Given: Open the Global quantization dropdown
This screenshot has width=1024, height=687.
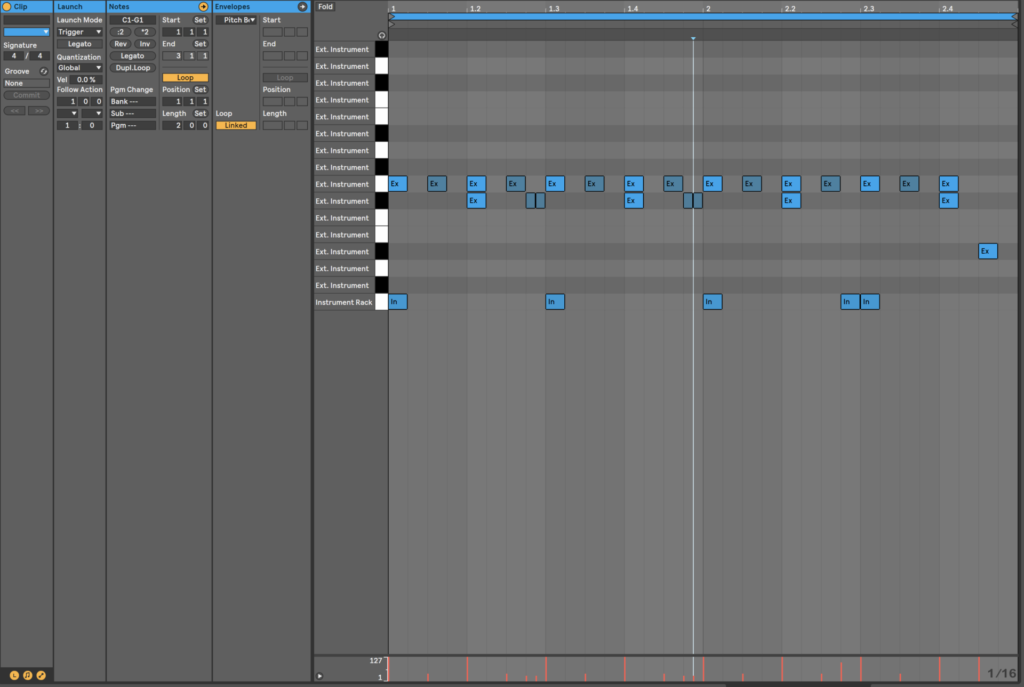Looking at the screenshot, I should (x=80, y=68).
